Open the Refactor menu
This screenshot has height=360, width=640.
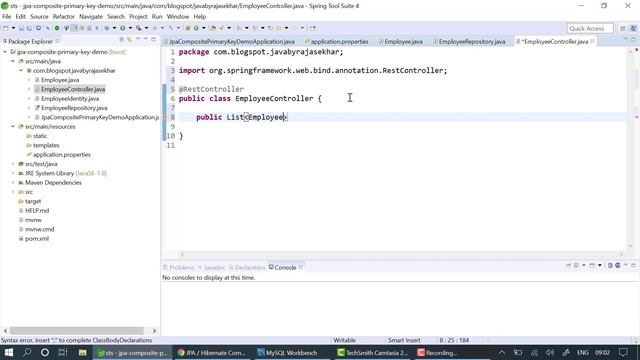click(x=64, y=17)
